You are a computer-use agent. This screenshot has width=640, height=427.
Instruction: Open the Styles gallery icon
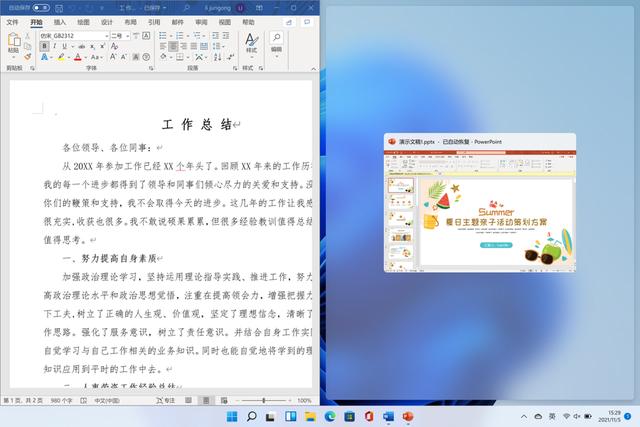[251, 42]
